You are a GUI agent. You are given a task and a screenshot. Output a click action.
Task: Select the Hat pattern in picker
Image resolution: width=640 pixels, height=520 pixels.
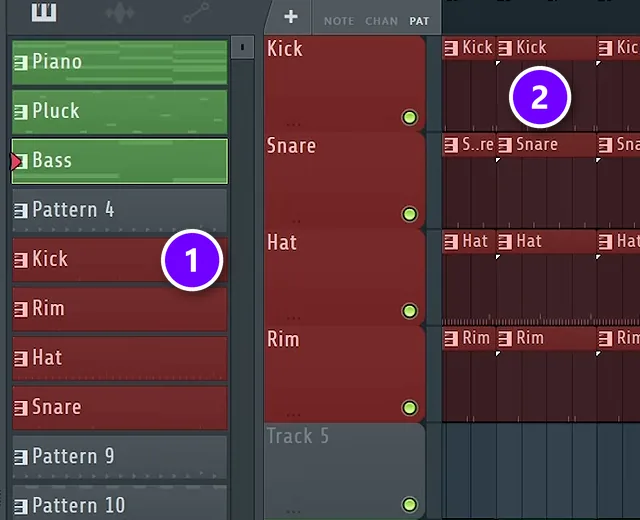coord(120,359)
